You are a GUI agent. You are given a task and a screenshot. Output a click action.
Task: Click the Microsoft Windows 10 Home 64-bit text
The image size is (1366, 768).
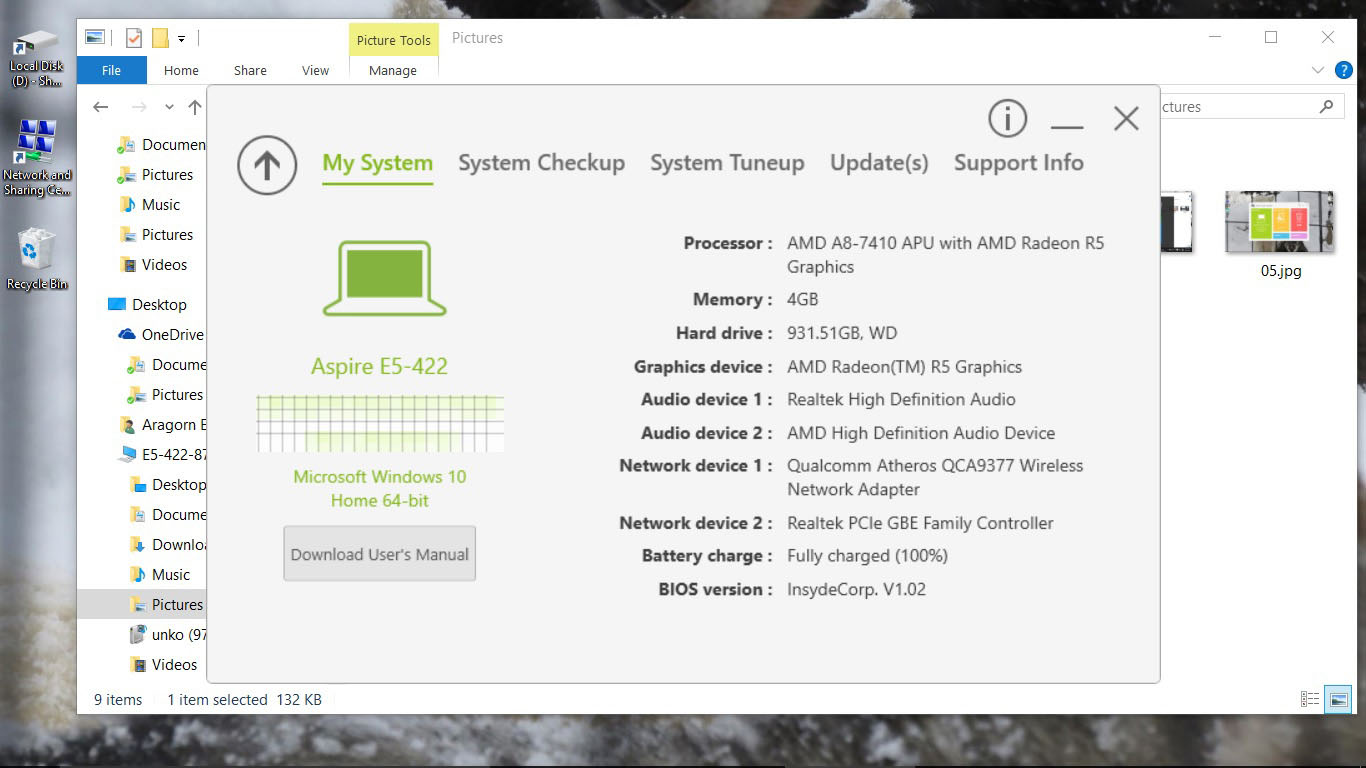pyautogui.click(x=380, y=488)
